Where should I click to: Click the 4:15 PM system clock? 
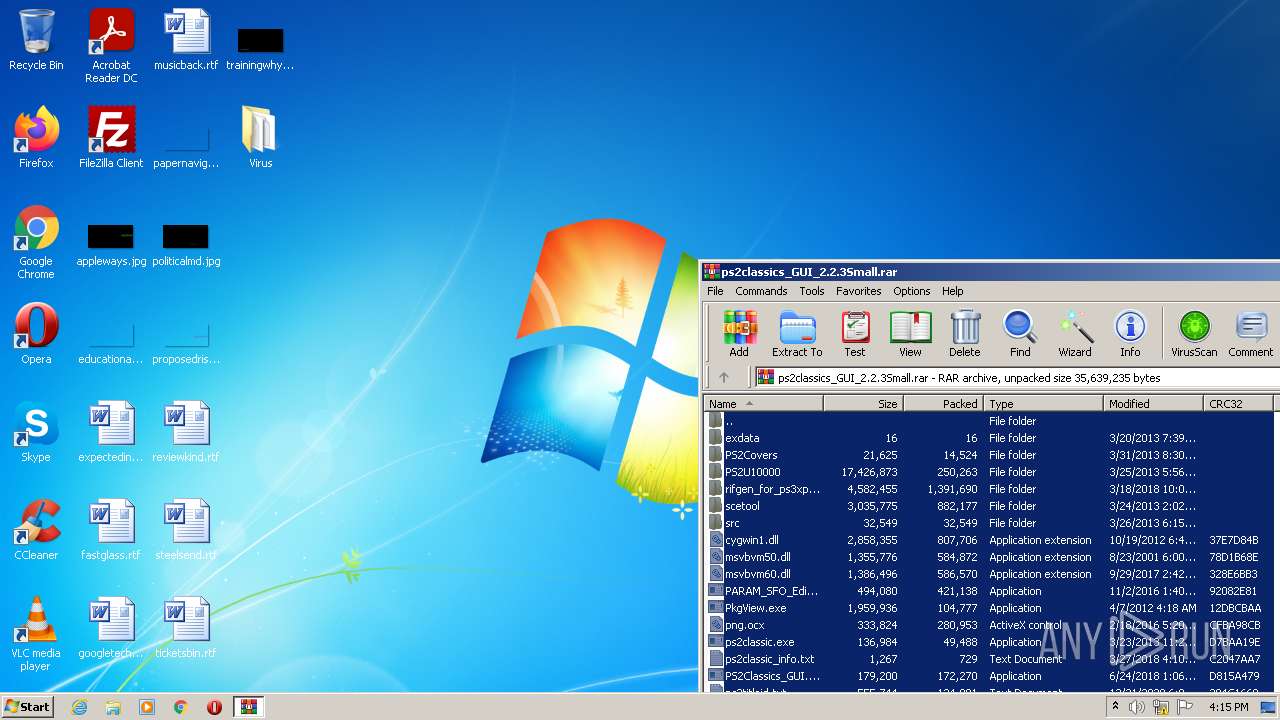pyautogui.click(x=1229, y=707)
